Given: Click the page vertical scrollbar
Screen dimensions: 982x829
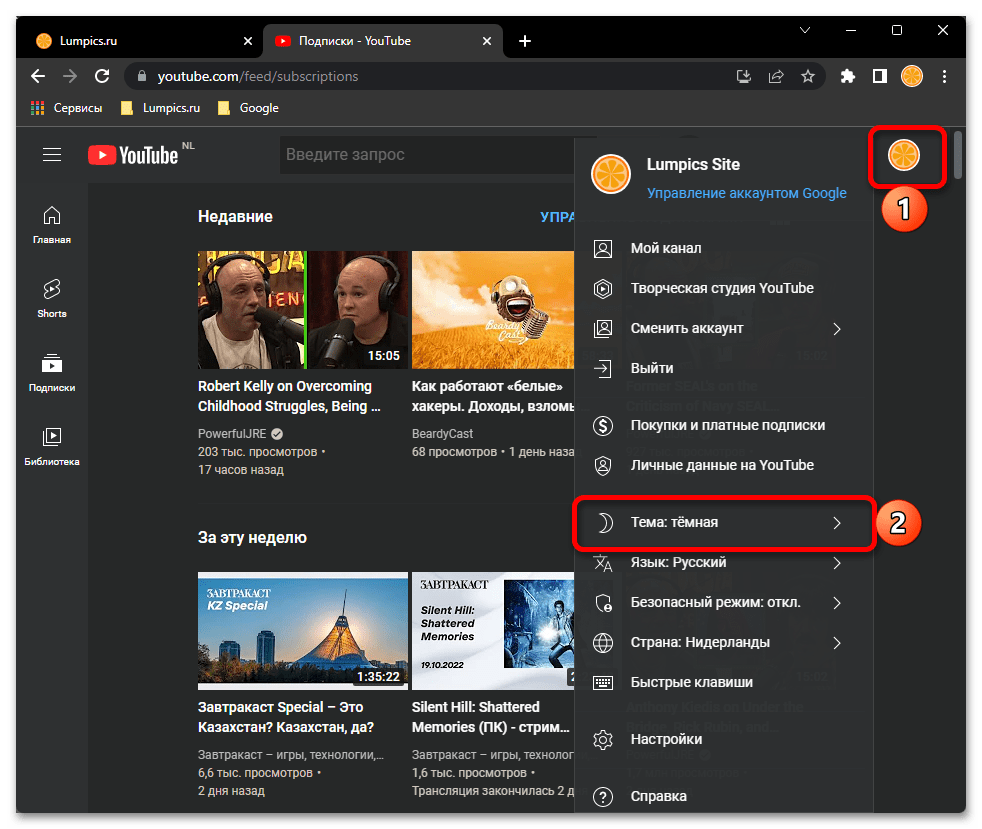Looking at the screenshot, I should 958,155.
